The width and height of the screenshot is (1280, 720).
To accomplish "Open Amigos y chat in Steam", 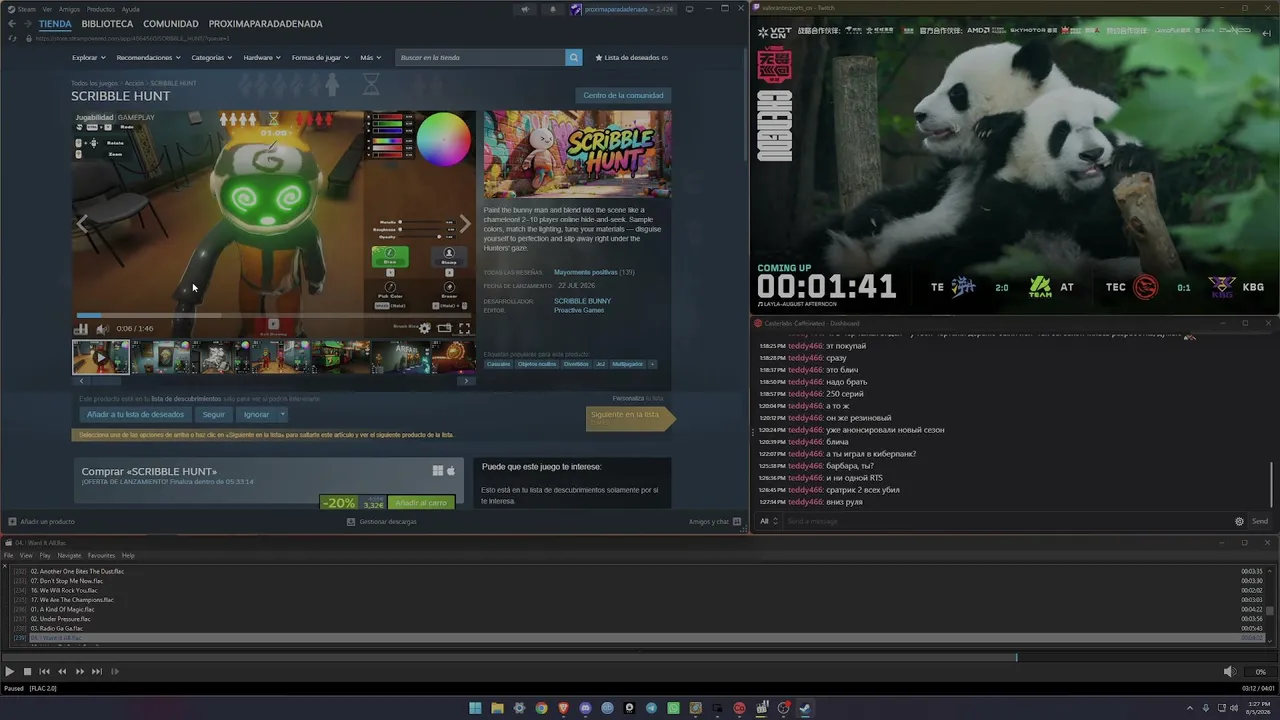I will pos(715,522).
